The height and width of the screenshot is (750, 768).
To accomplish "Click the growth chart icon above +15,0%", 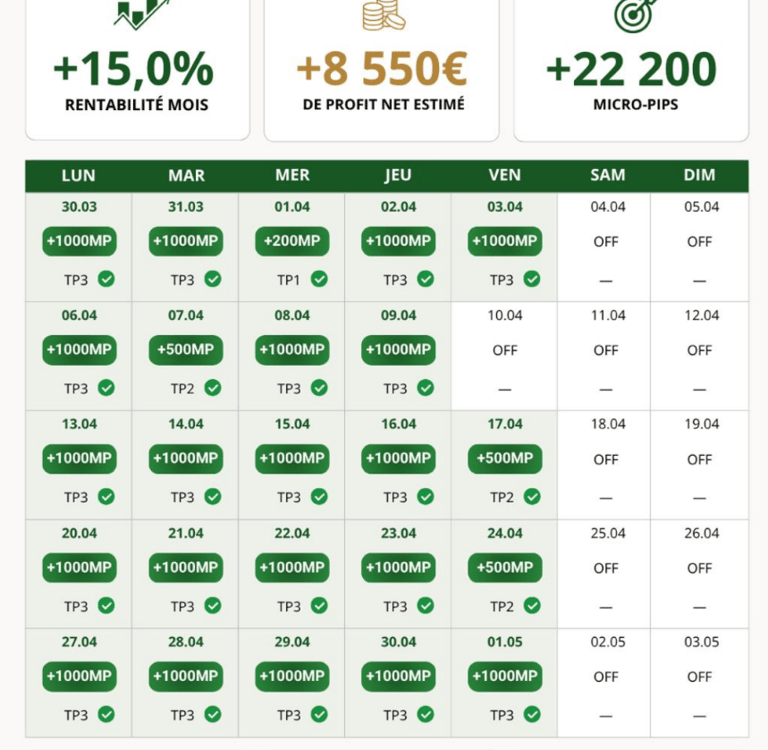I will 142,14.
